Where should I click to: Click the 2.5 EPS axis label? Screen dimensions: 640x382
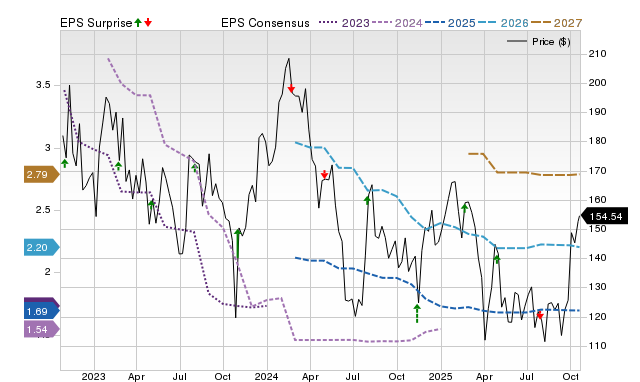coord(43,210)
